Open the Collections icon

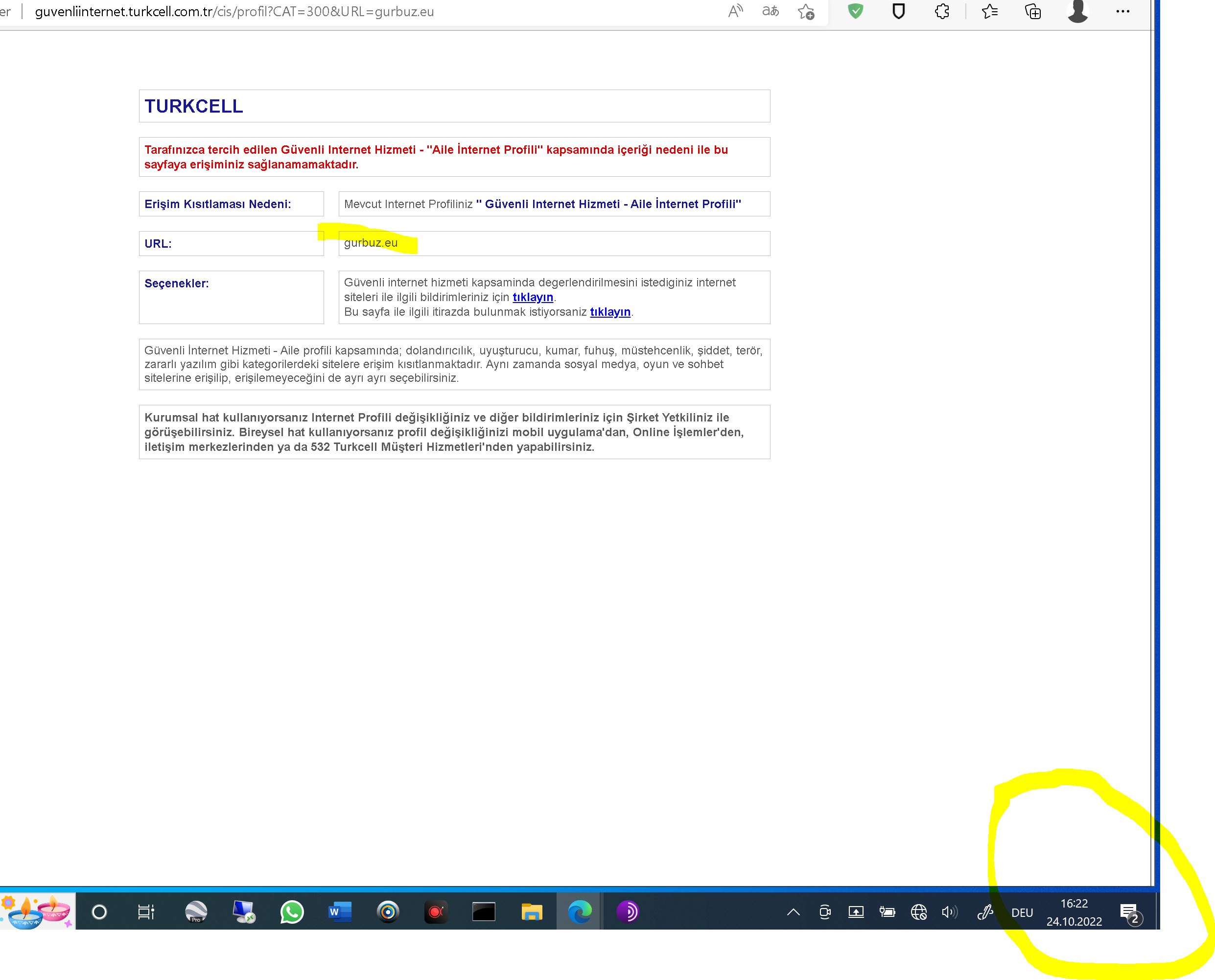click(x=1032, y=11)
